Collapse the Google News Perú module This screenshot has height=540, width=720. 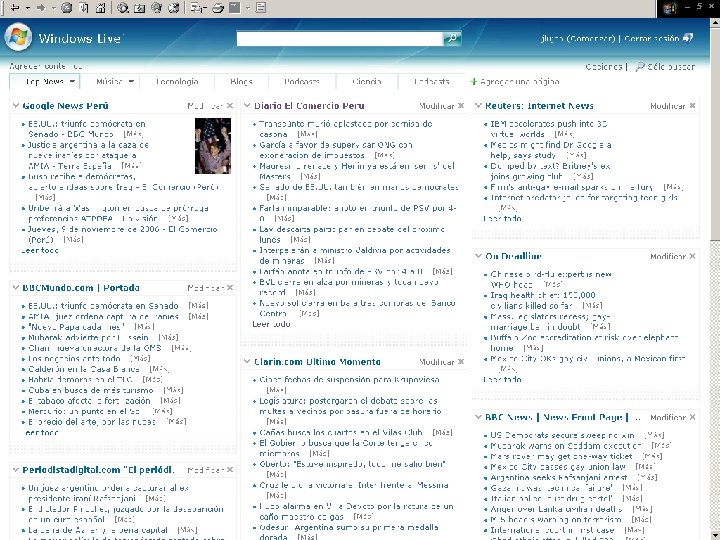tap(16, 106)
